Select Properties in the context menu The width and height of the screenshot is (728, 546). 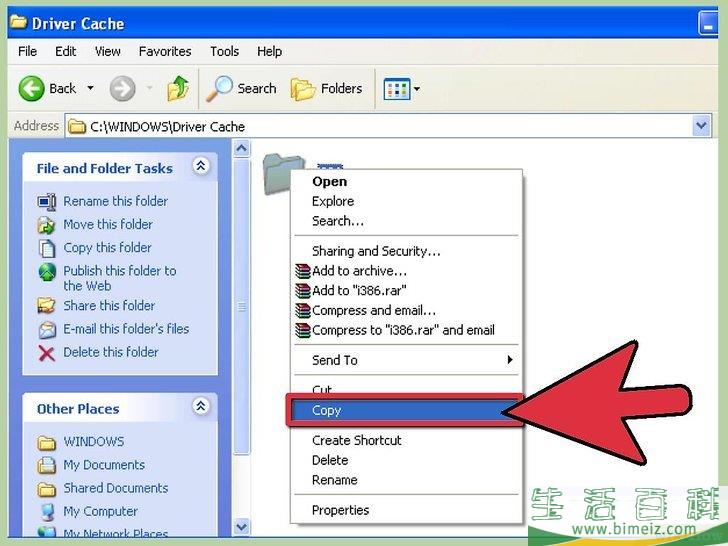pos(340,510)
